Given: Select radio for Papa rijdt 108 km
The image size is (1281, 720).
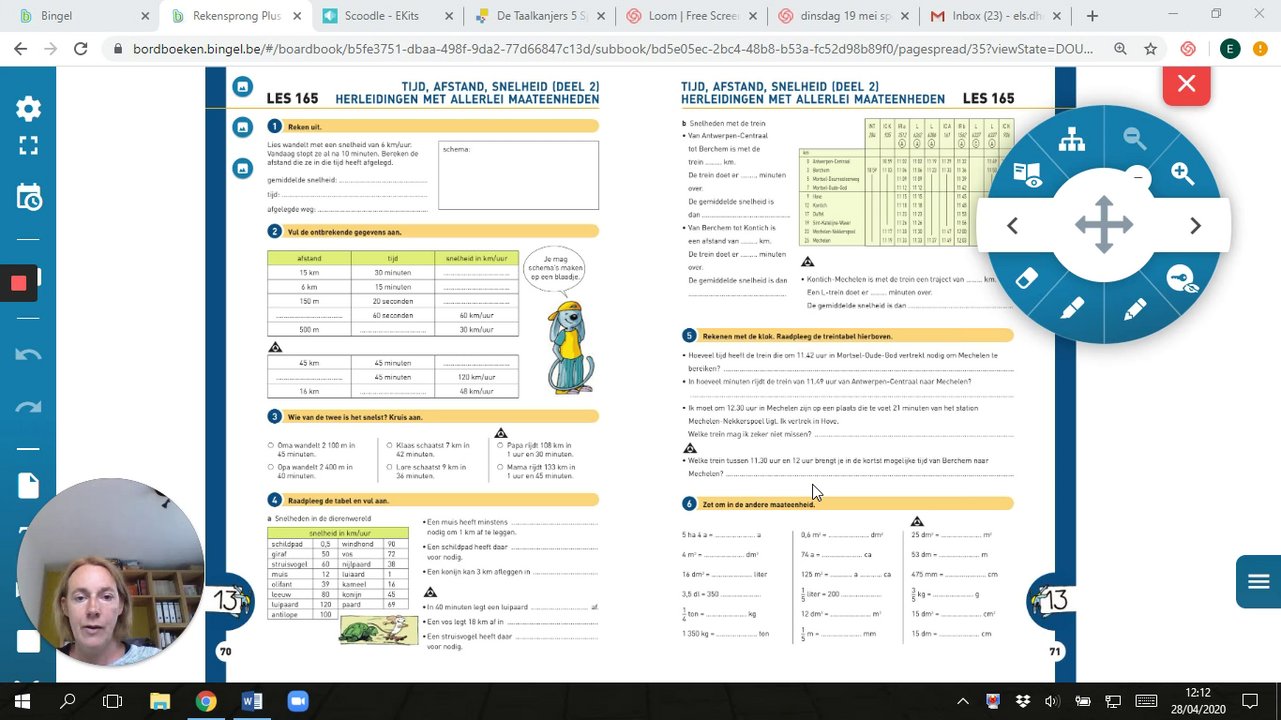Looking at the screenshot, I should pyautogui.click(x=501, y=446).
